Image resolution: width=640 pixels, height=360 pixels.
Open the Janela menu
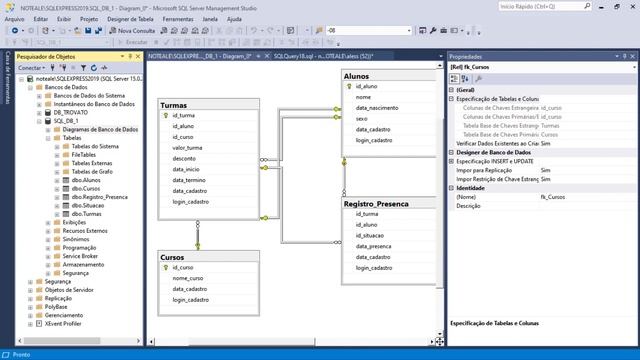click(x=210, y=19)
